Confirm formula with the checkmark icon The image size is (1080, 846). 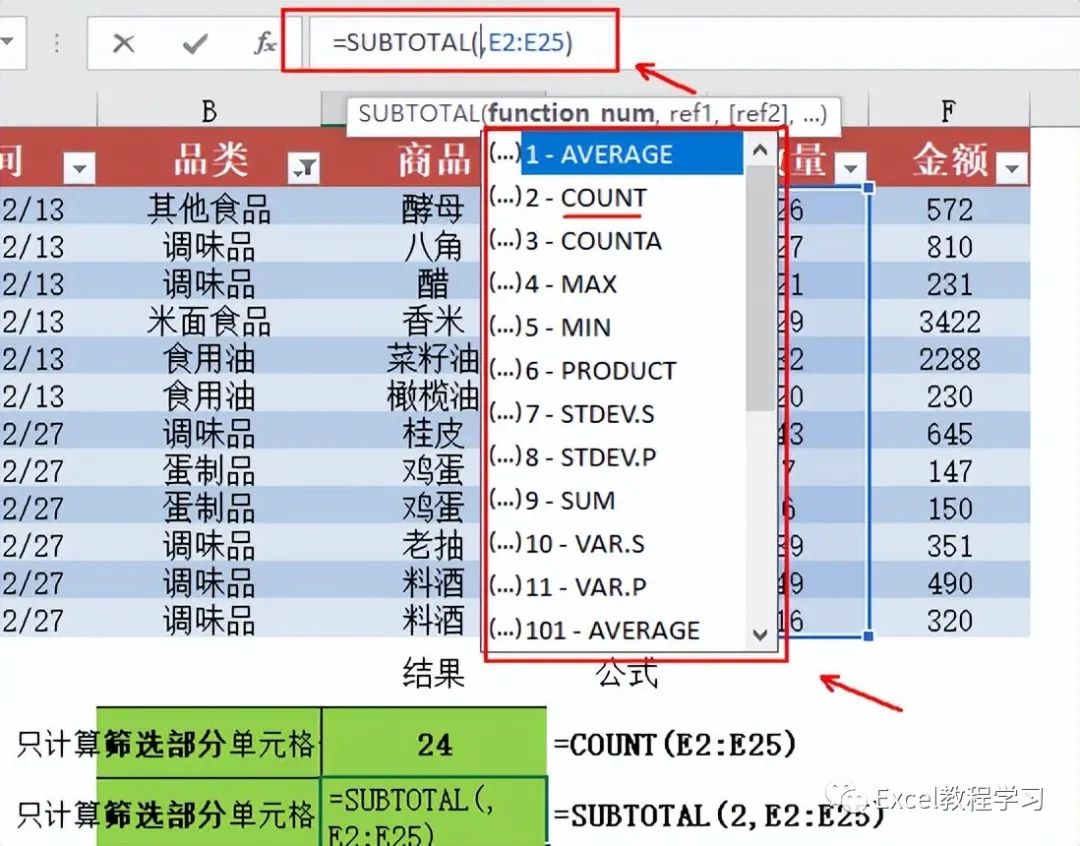tap(195, 43)
